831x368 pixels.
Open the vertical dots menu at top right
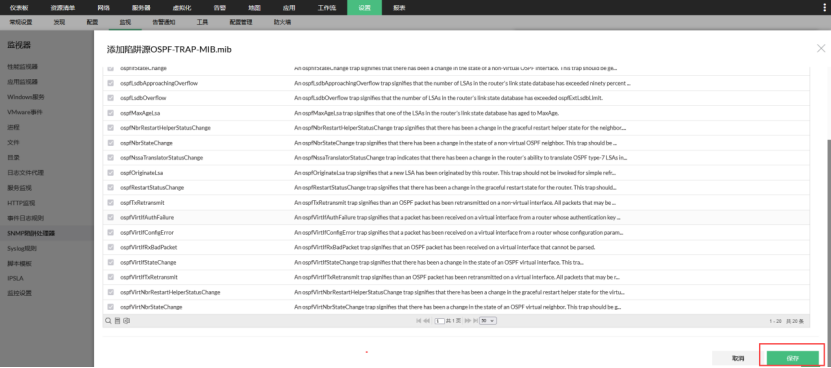824,7
